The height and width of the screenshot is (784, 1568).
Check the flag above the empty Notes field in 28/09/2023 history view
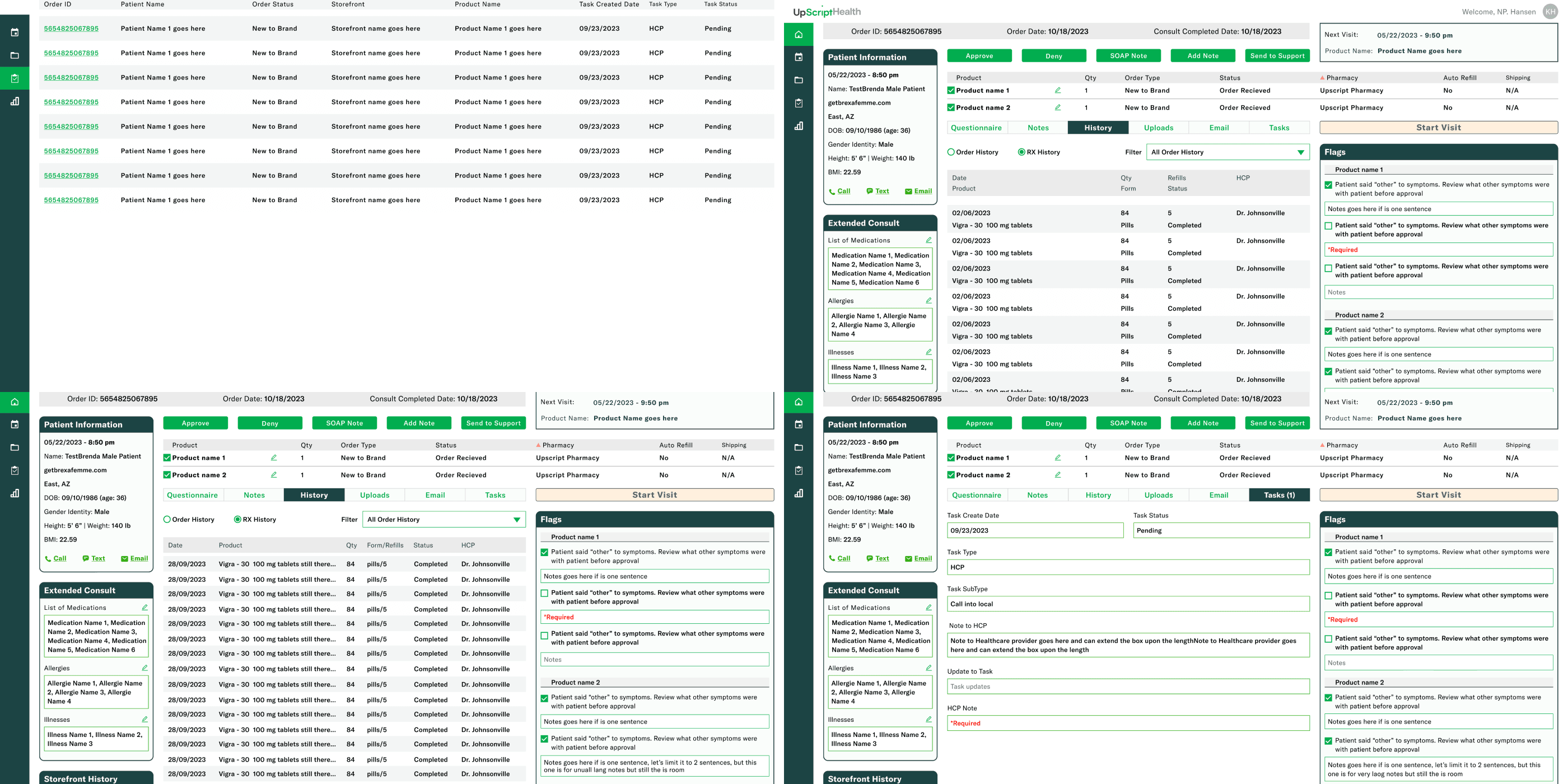pos(544,635)
